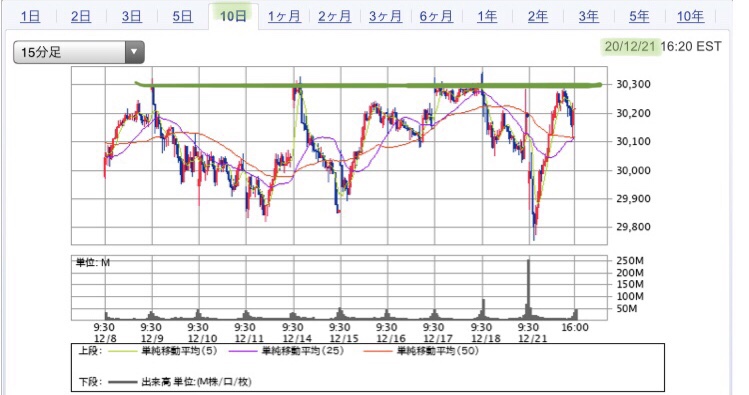Click the 12/14 date axis label

pos(296,338)
